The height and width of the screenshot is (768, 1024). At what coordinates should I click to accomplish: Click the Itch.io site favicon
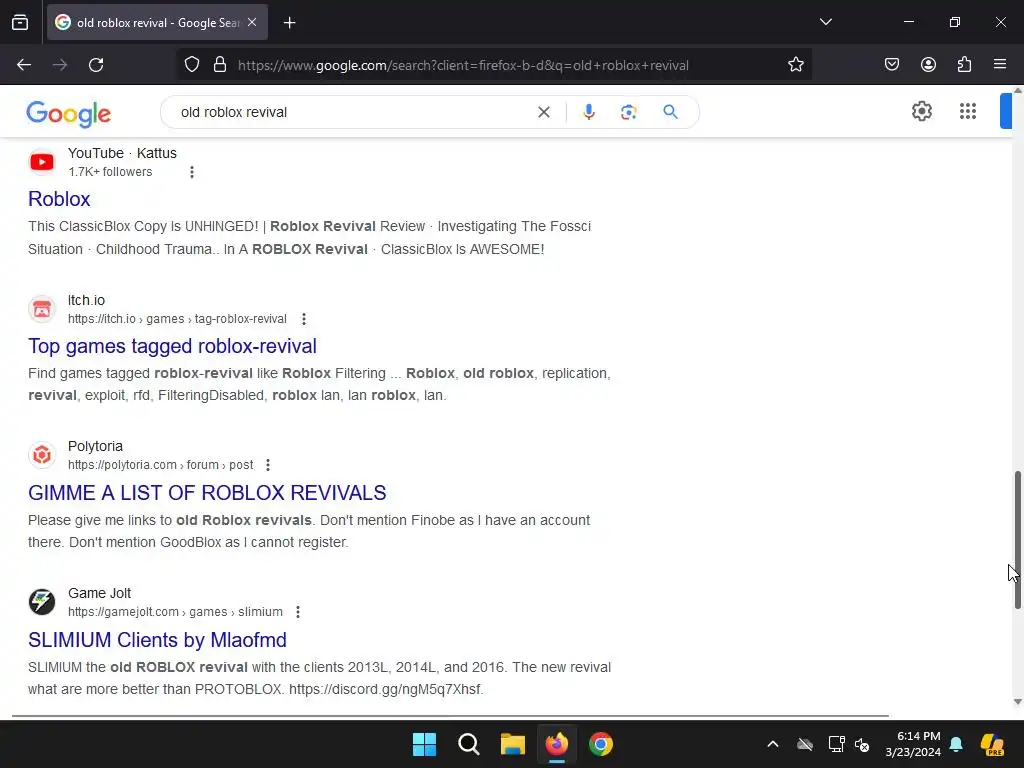pos(42,309)
